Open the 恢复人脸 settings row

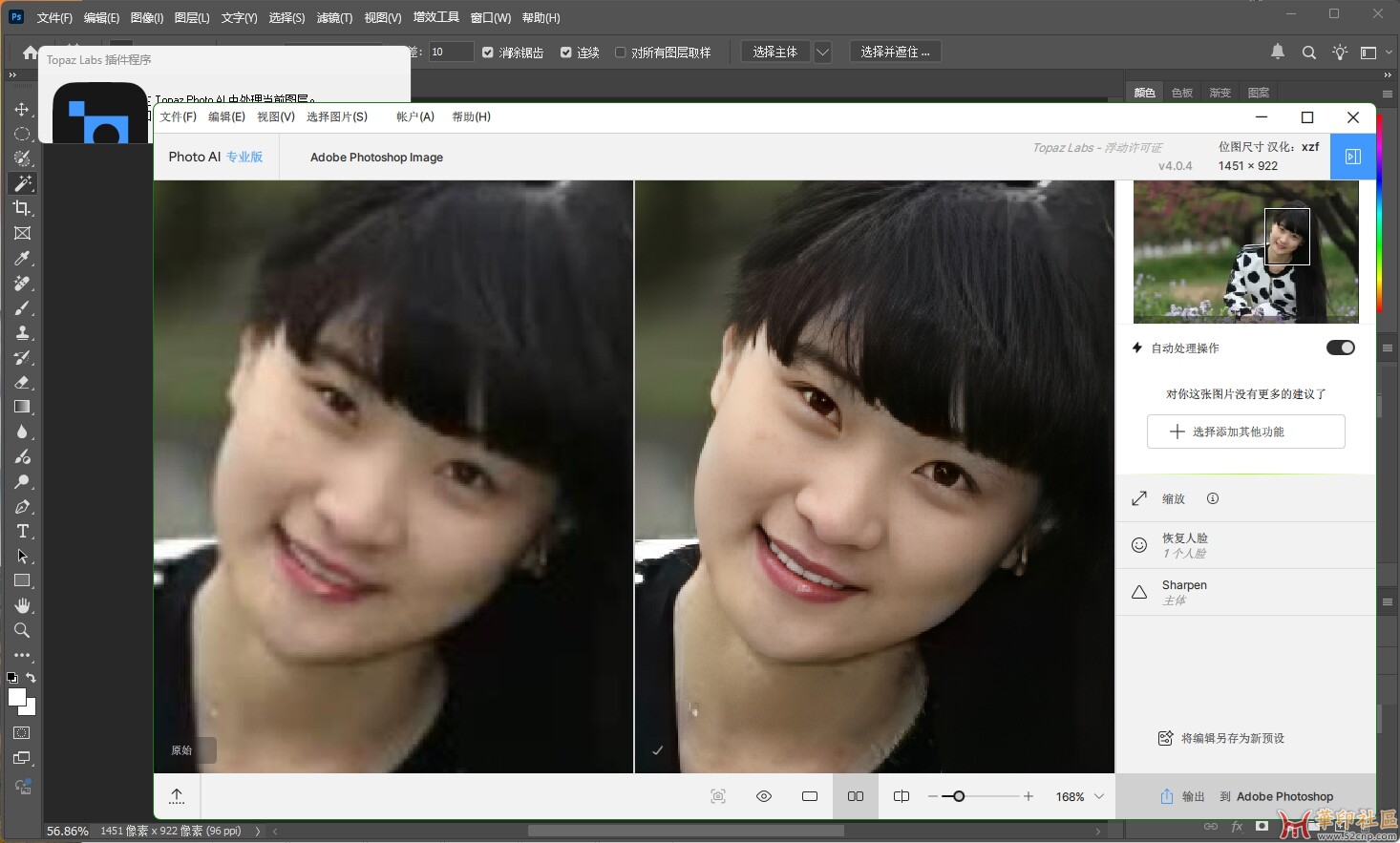point(1246,545)
